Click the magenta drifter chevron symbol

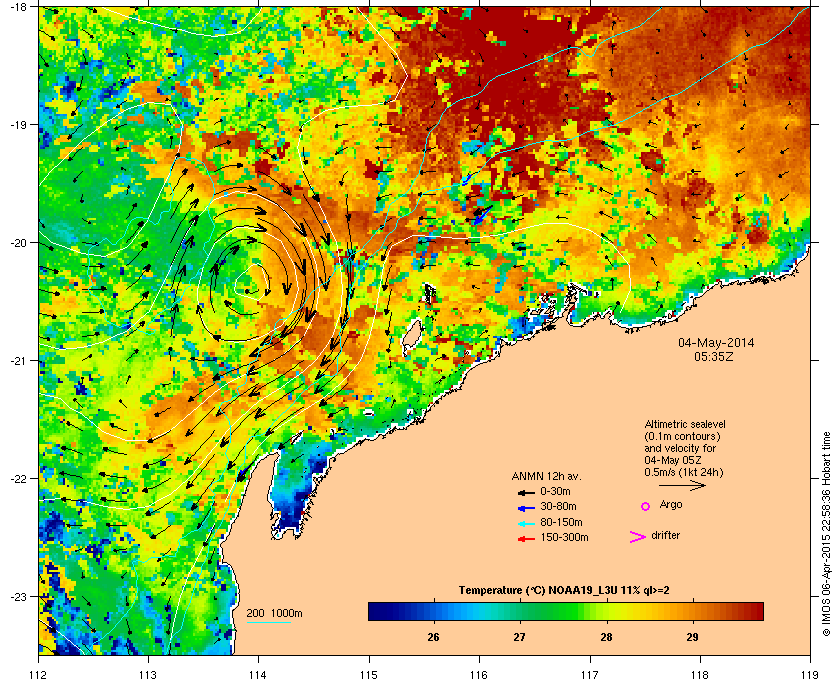tap(638, 537)
